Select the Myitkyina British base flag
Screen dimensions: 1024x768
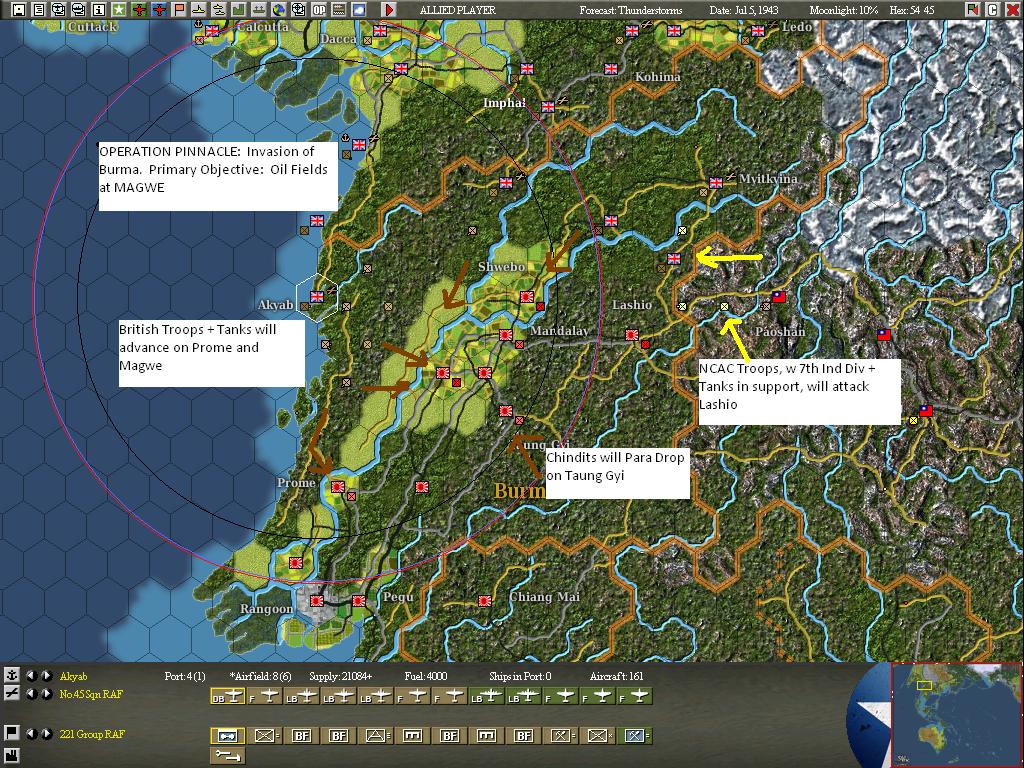tap(716, 183)
